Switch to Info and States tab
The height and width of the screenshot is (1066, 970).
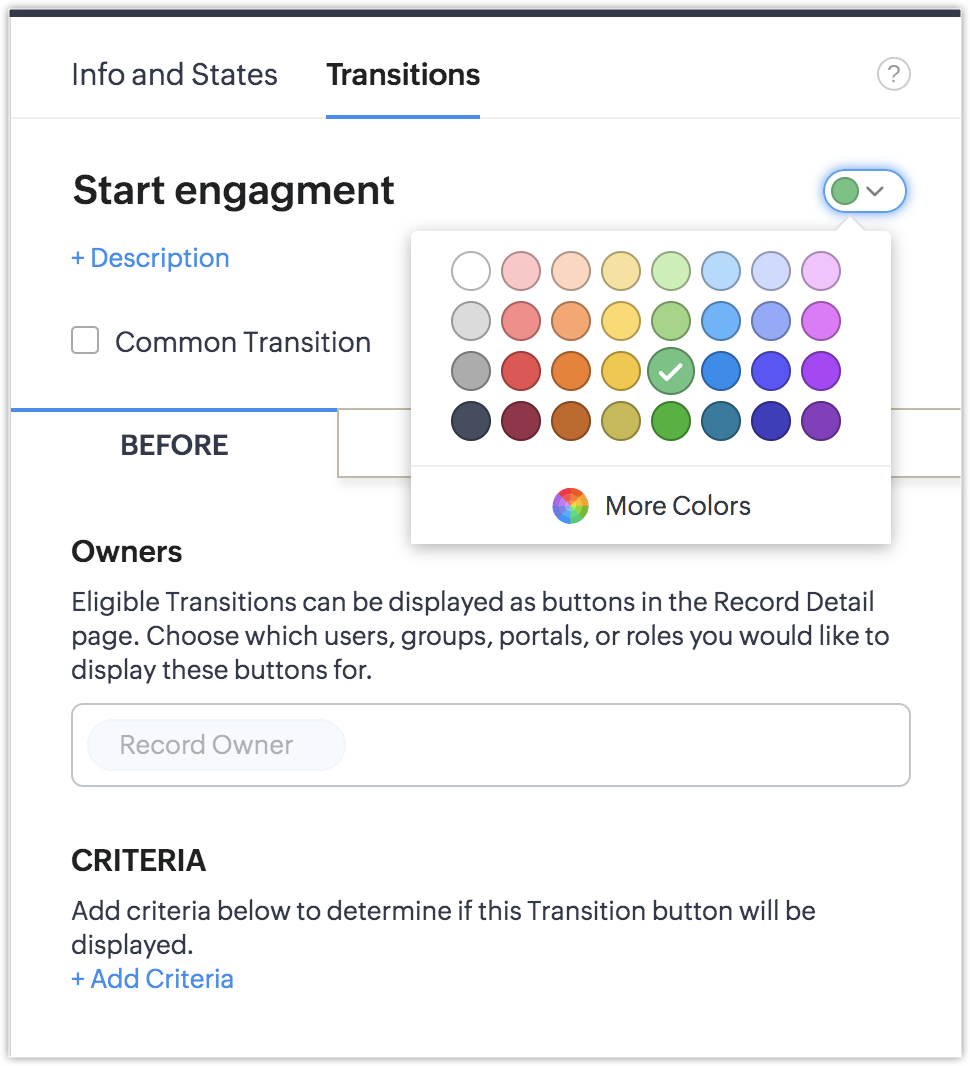point(174,75)
